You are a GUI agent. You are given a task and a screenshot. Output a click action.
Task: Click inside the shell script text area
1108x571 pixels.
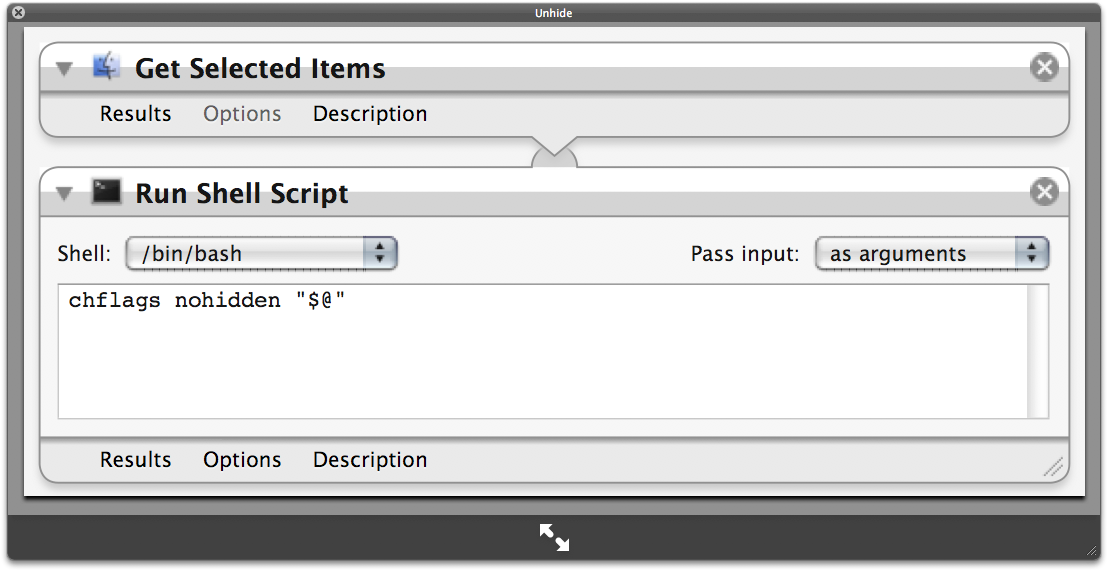point(543,351)
